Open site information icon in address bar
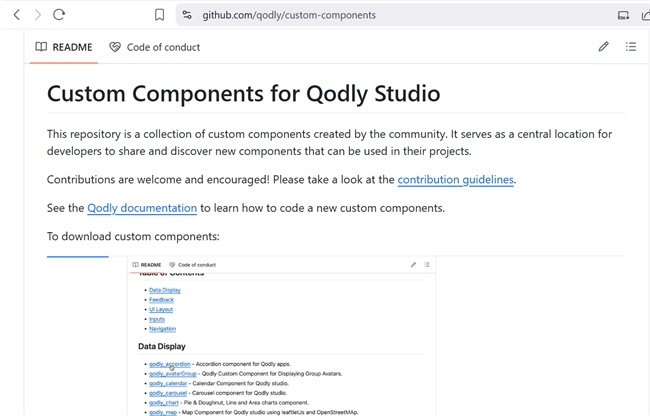This screenshot has height=416, width=650. [186, 15]
